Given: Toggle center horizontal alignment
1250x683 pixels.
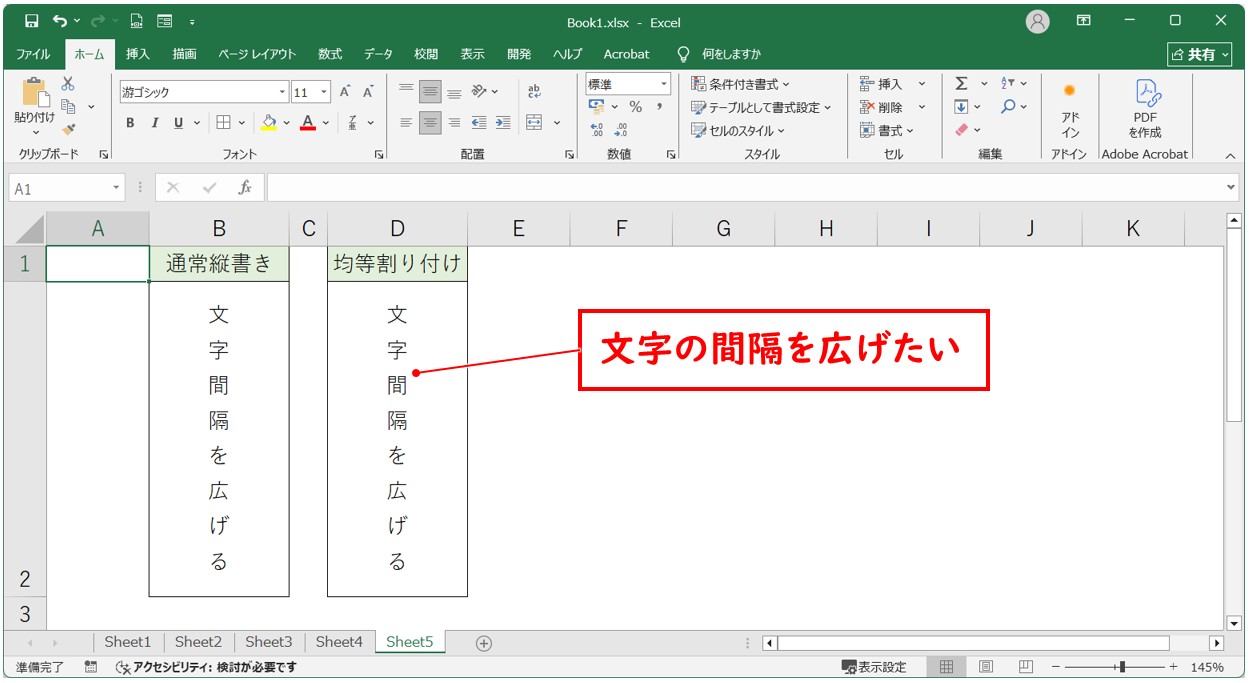Looking at the screenshot, I should pyautogui.click(x=430, y=123).
